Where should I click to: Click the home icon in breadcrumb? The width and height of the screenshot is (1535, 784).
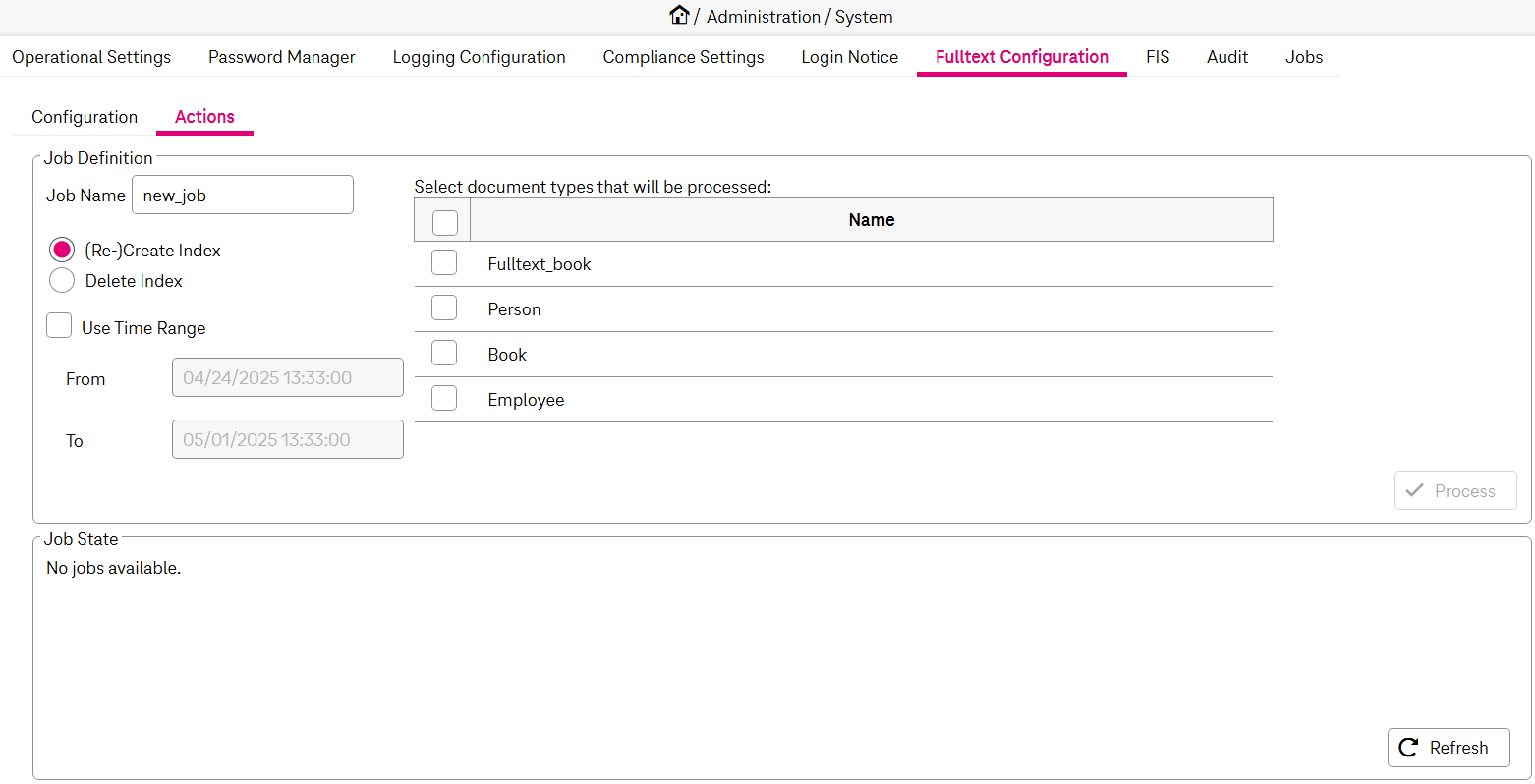click(679, 16)
